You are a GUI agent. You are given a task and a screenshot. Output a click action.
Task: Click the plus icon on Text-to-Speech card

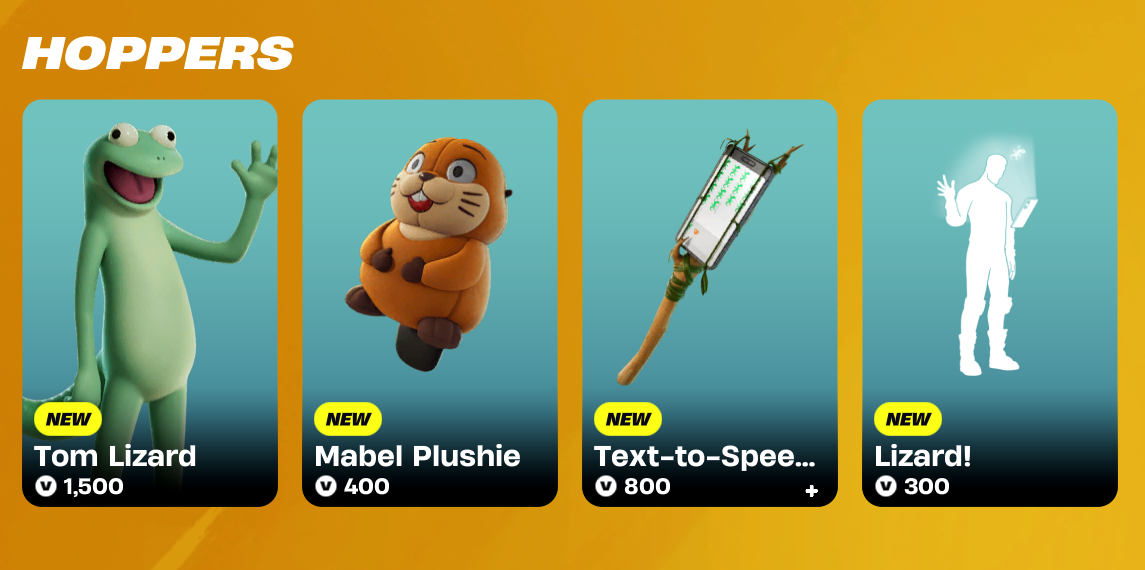pos(811,491)
